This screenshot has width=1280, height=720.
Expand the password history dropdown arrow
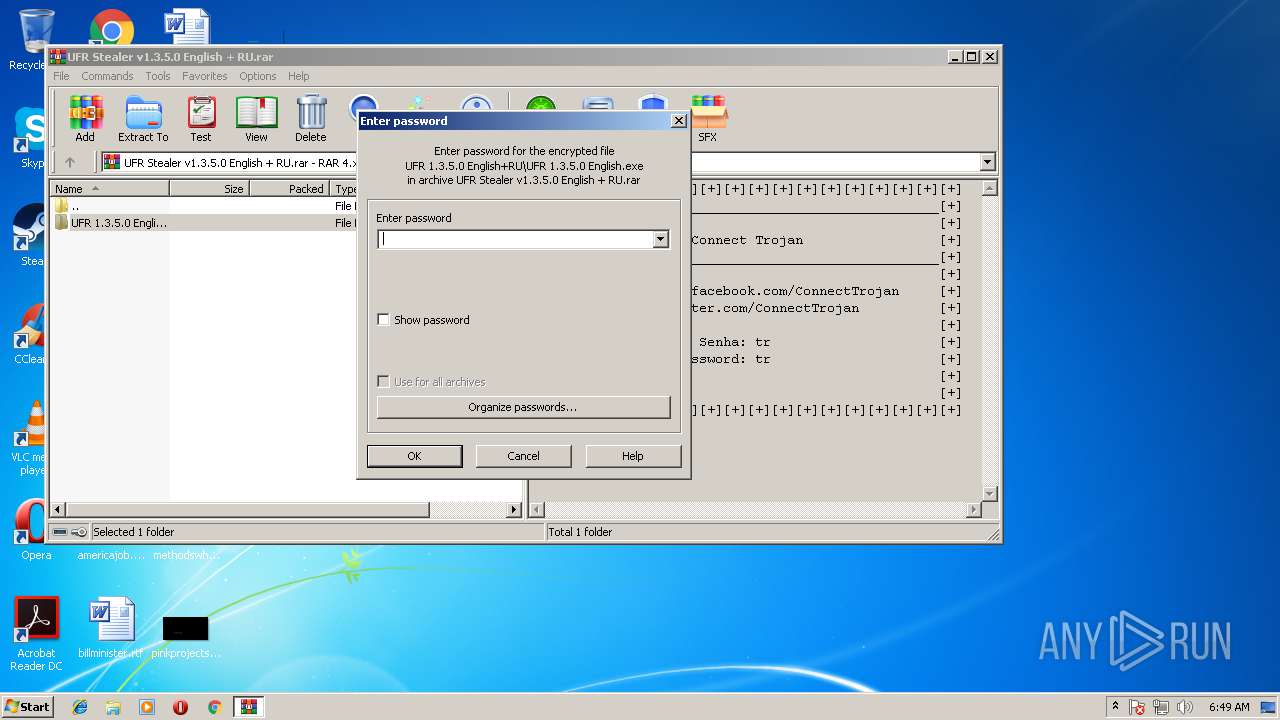(x=660, y=239)
